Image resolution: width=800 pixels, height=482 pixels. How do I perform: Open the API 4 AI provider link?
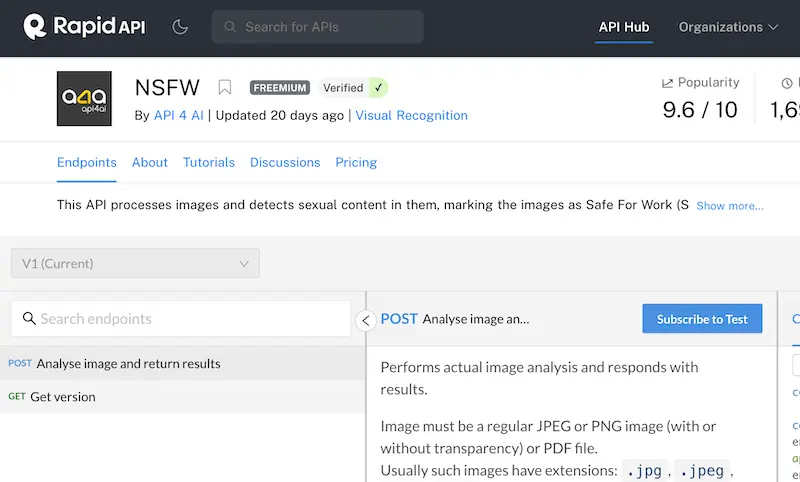[179, 115]
